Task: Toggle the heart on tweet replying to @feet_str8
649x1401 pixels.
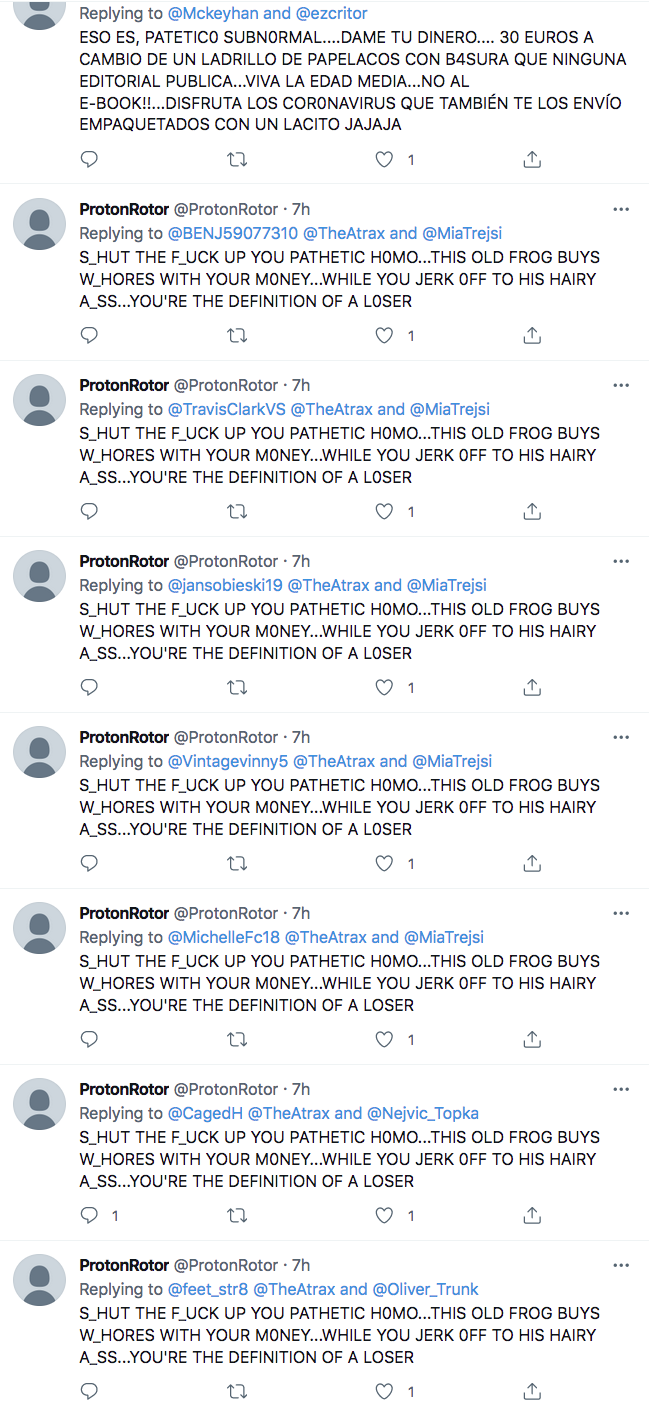Action: (x=384, y=1392)
